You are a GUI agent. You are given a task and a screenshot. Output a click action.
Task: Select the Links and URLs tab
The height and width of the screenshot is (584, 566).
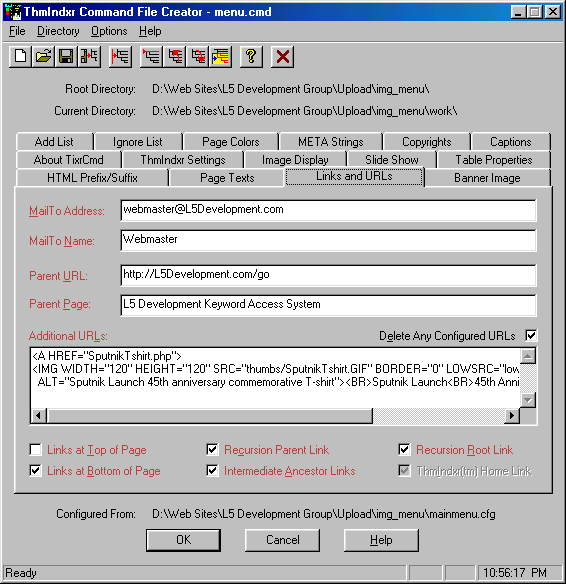point(354,176)
